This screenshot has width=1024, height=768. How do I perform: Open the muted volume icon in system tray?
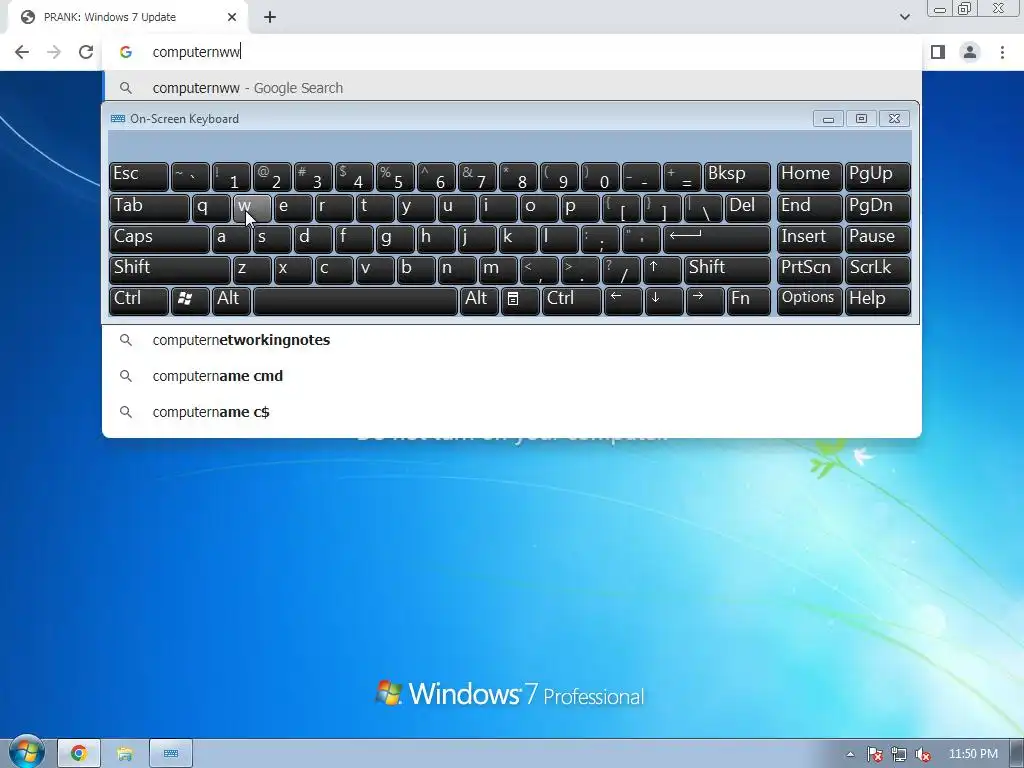pos(922,754)
